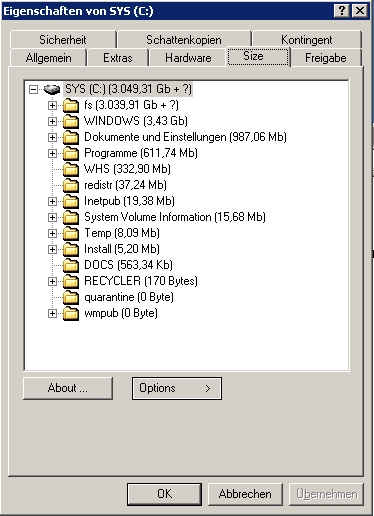The image size is (374, 516).
Task: Click the RECYCLER folder icon
Action: click(71, 281)
